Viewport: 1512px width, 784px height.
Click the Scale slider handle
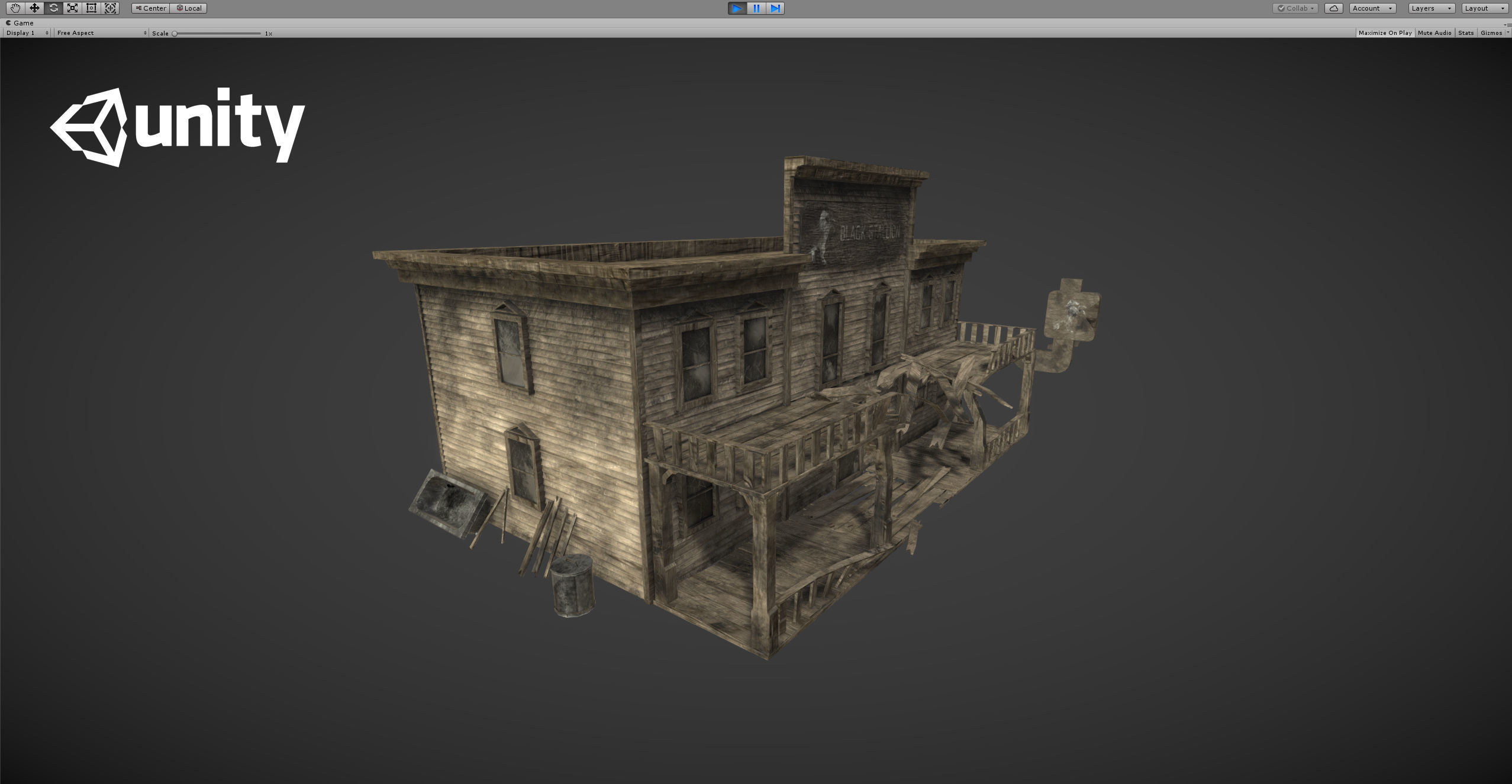175,34
